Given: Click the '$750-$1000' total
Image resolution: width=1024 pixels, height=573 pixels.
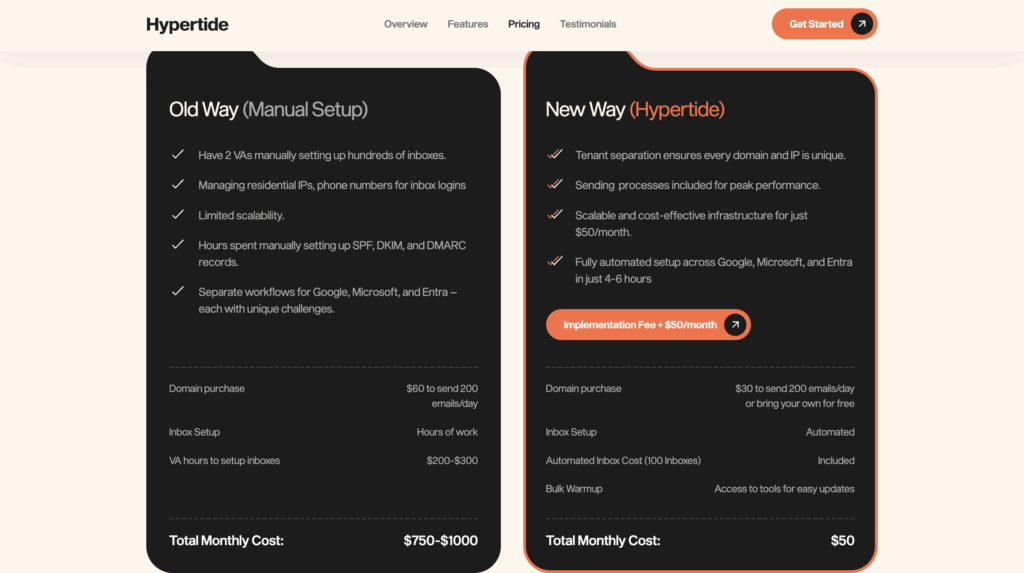Looking at the screenshot, I should [x=440, y=540].
